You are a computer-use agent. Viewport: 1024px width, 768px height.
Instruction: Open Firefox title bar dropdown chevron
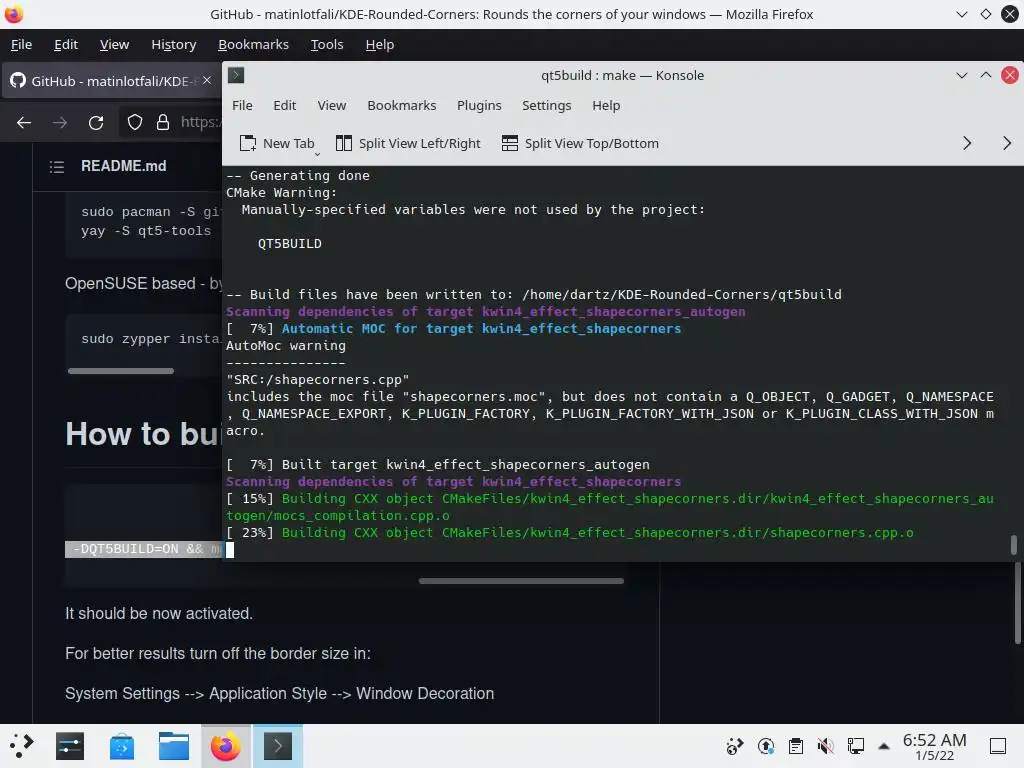[x=961, y=14]
